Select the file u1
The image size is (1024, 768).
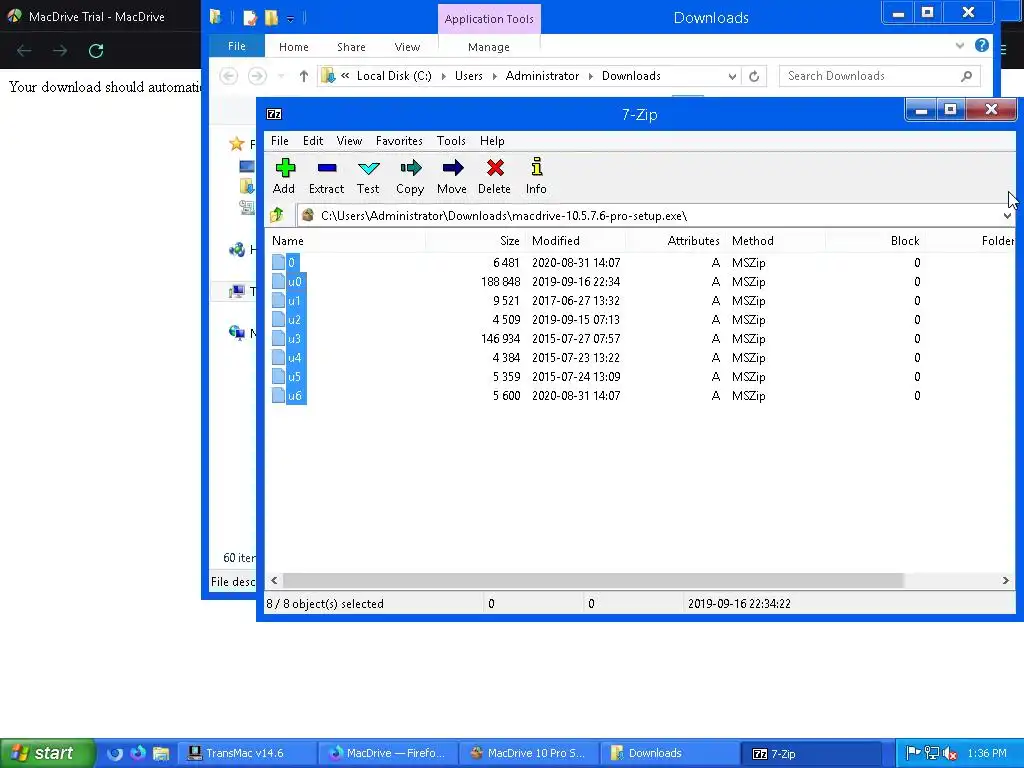294,300
